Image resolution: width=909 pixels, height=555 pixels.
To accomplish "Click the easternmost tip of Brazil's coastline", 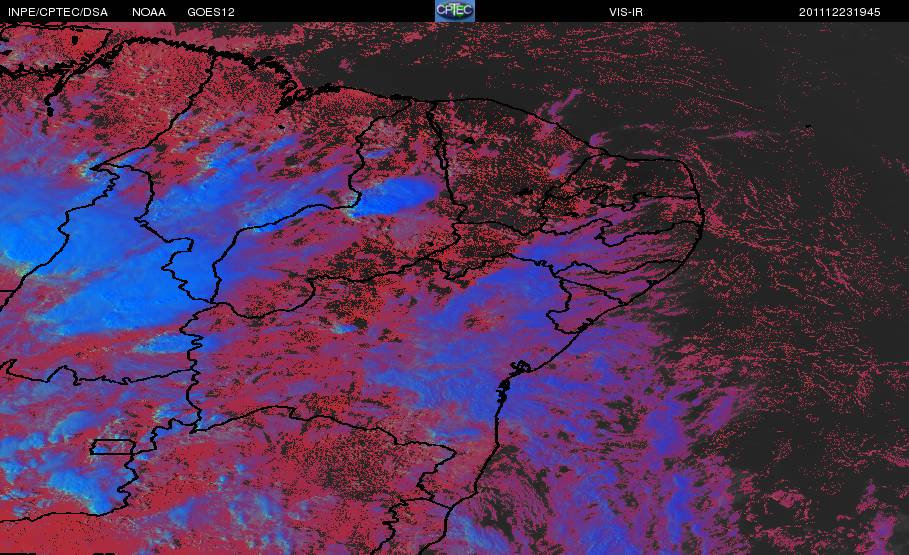I will point(703,219).
